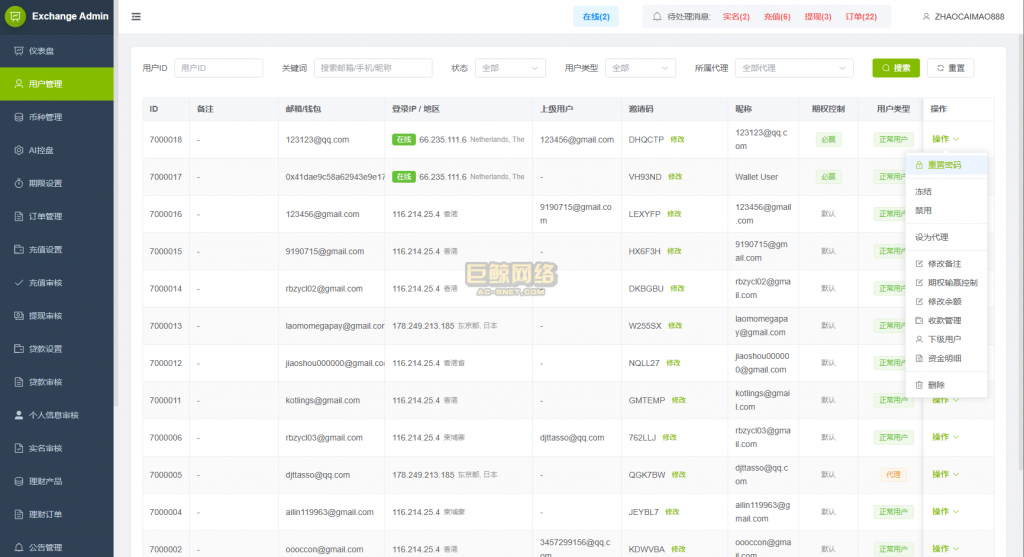Select 冻结 in the action menu
Image resolution: width=1024 pixels, height=557 pixels.
946,192
